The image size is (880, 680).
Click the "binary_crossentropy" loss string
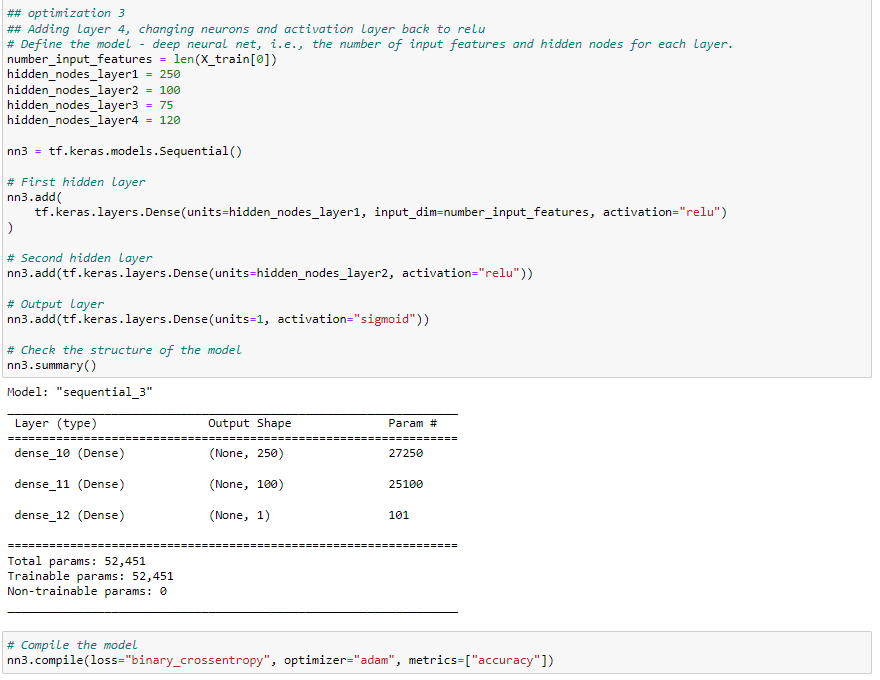pyautogui.click(x=197, y=661)
